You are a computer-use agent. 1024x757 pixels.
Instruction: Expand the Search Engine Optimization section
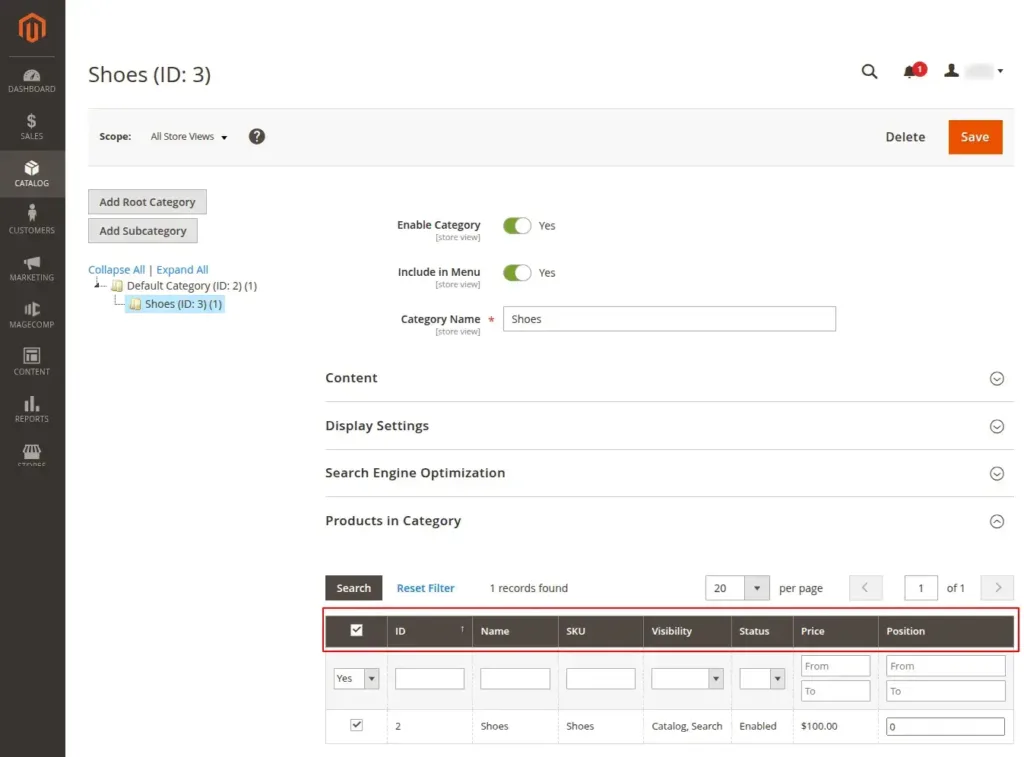(x=996, y=473)
